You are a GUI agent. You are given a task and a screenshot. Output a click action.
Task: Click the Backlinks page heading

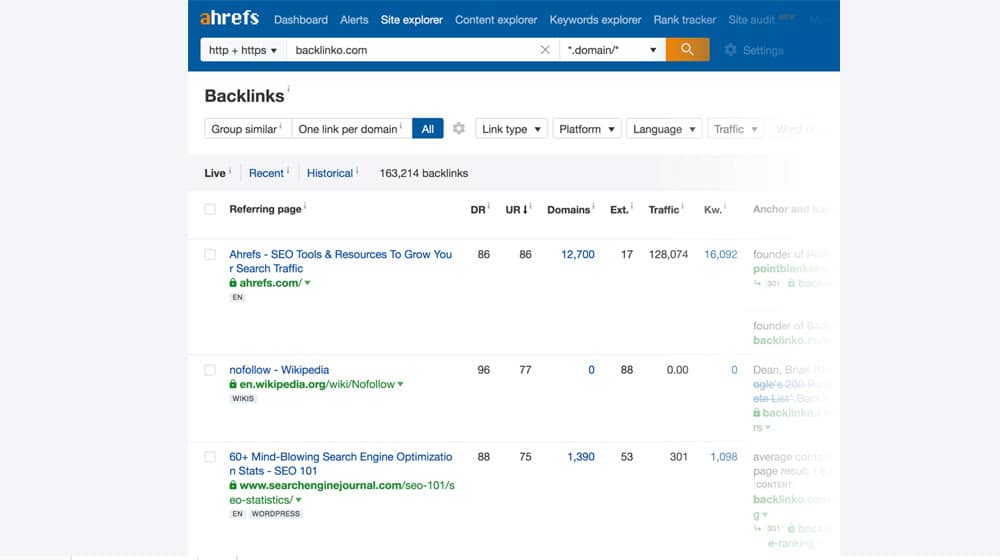(x=244, y=96)
